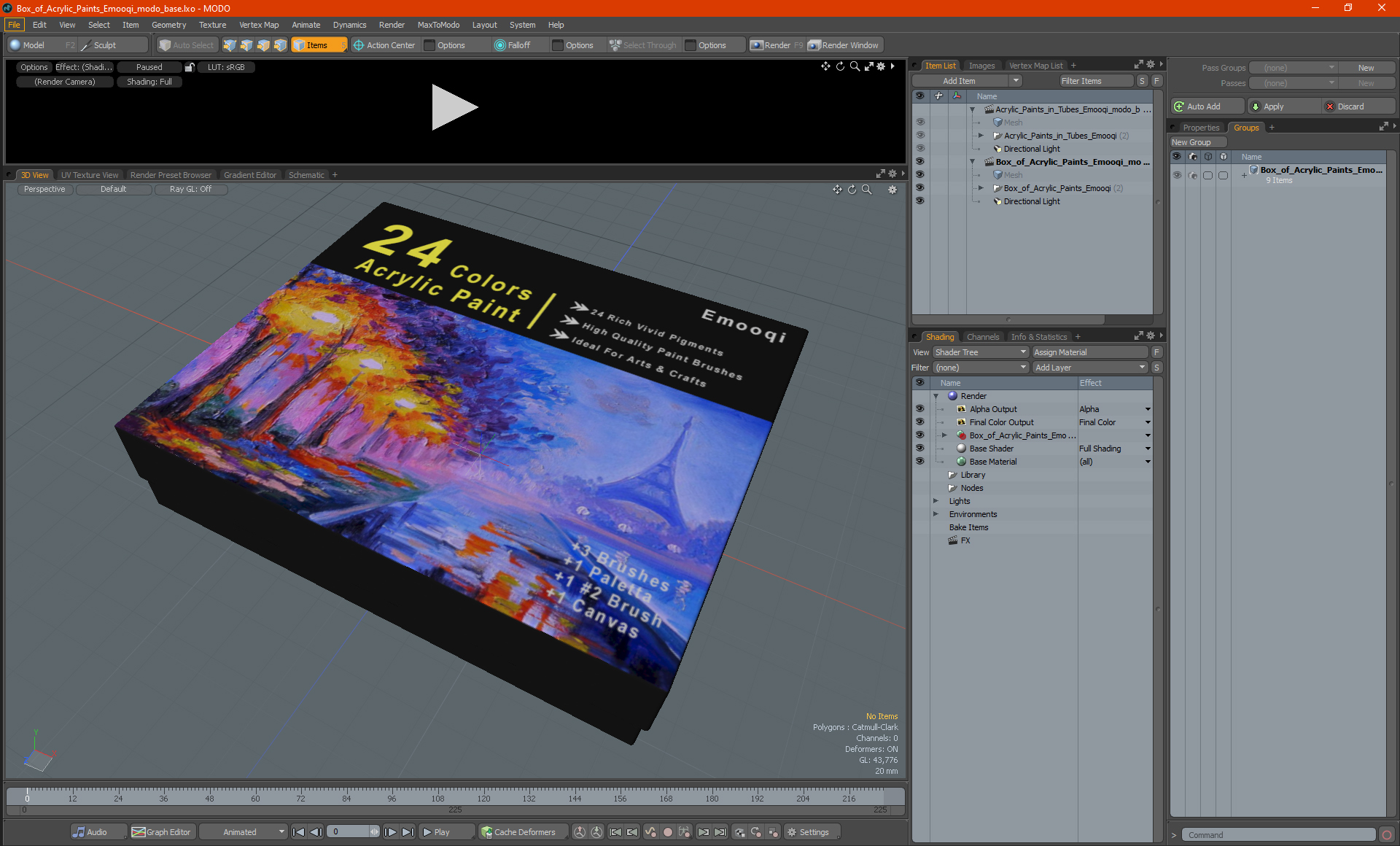The height and width of the screenshot is (846, 1400).
Task: Toggle visibility of Acrylic_Paints_in_Tubes_Emooqi group
Action: click(919, 136)
